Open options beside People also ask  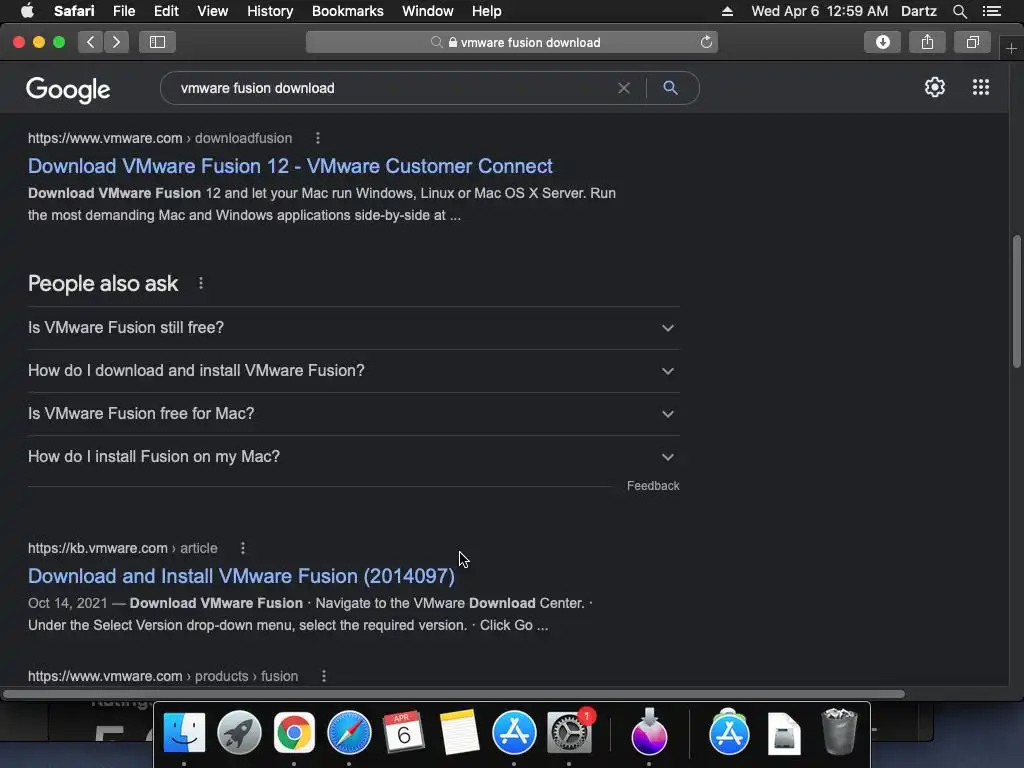201,283
